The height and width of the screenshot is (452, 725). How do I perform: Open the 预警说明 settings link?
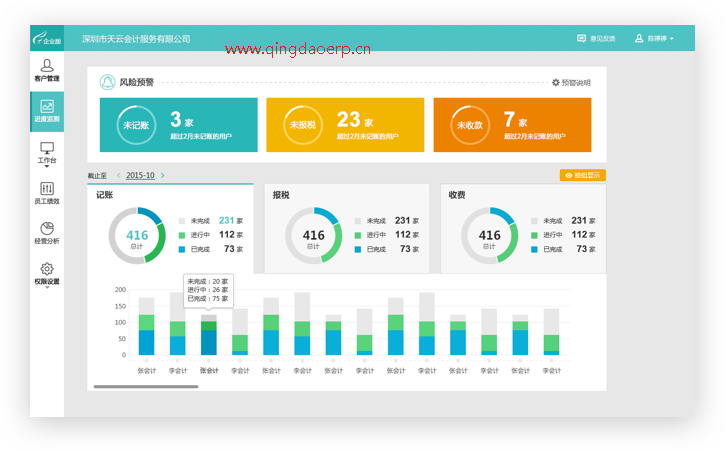coord(571,83)
